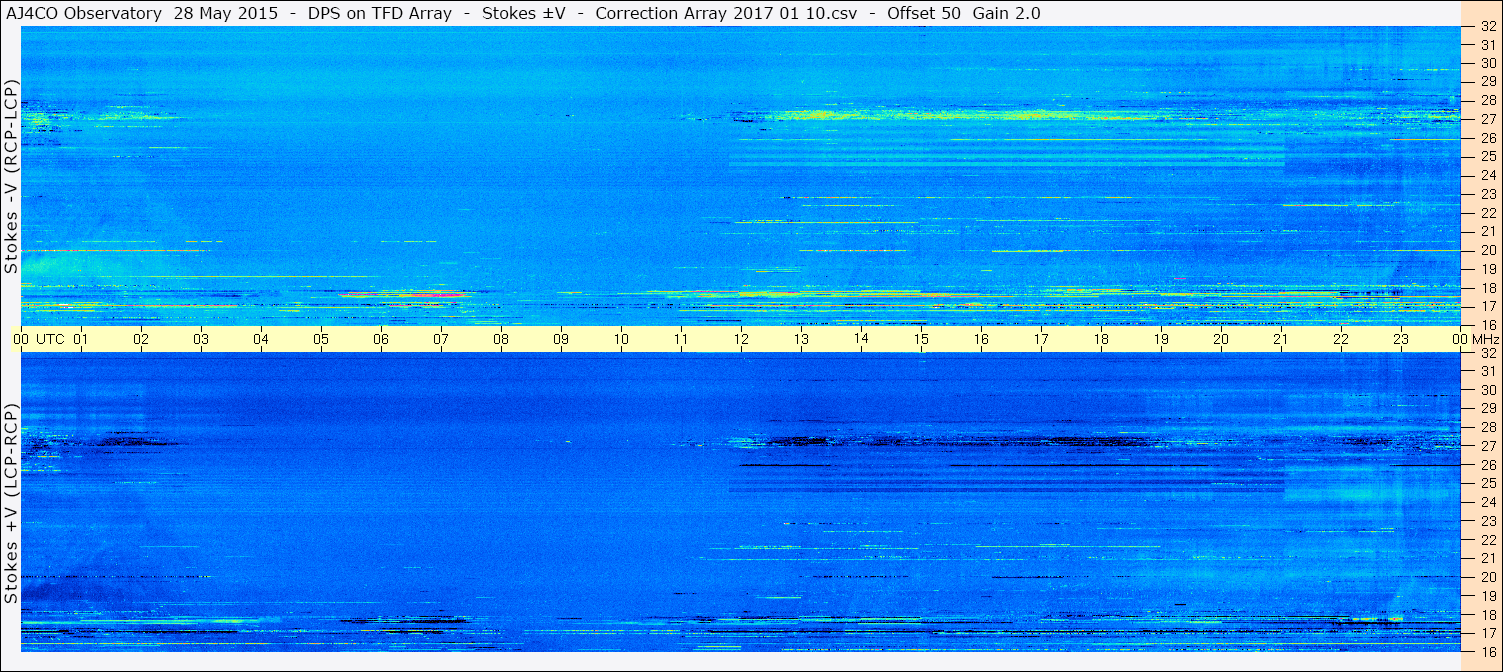The width and height of the screenshot is (1503, 672).
Task: Select the 01 hour mark on the time axis
Action: click(x=81, y=339)
